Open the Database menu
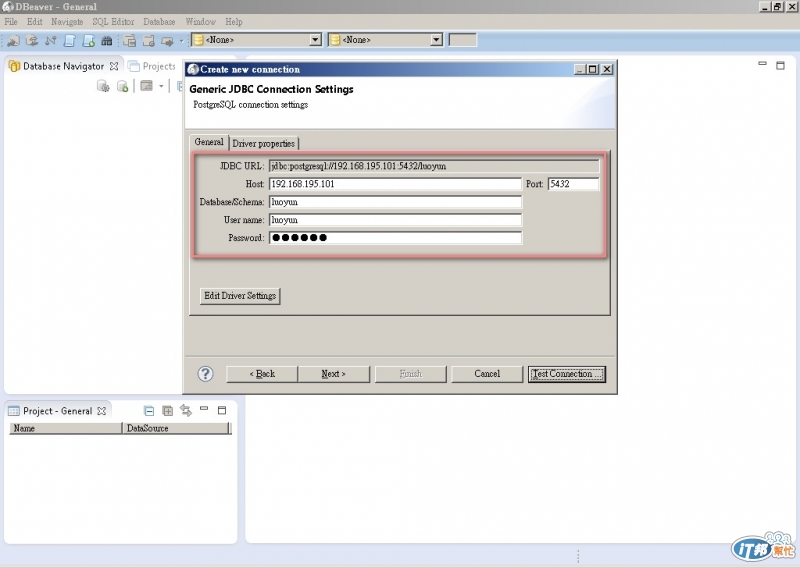Image resolution: width=800 pixels, height=568 pixels. coord(159,22)
